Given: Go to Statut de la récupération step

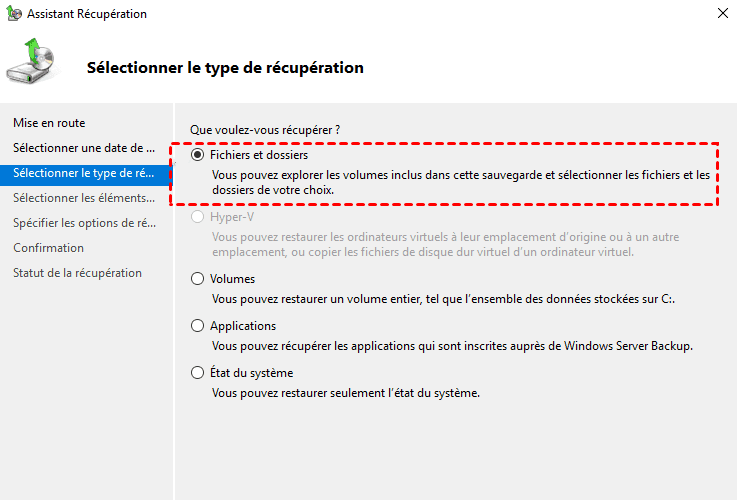Looking at the screenshot, I should [x=77, y=273].
